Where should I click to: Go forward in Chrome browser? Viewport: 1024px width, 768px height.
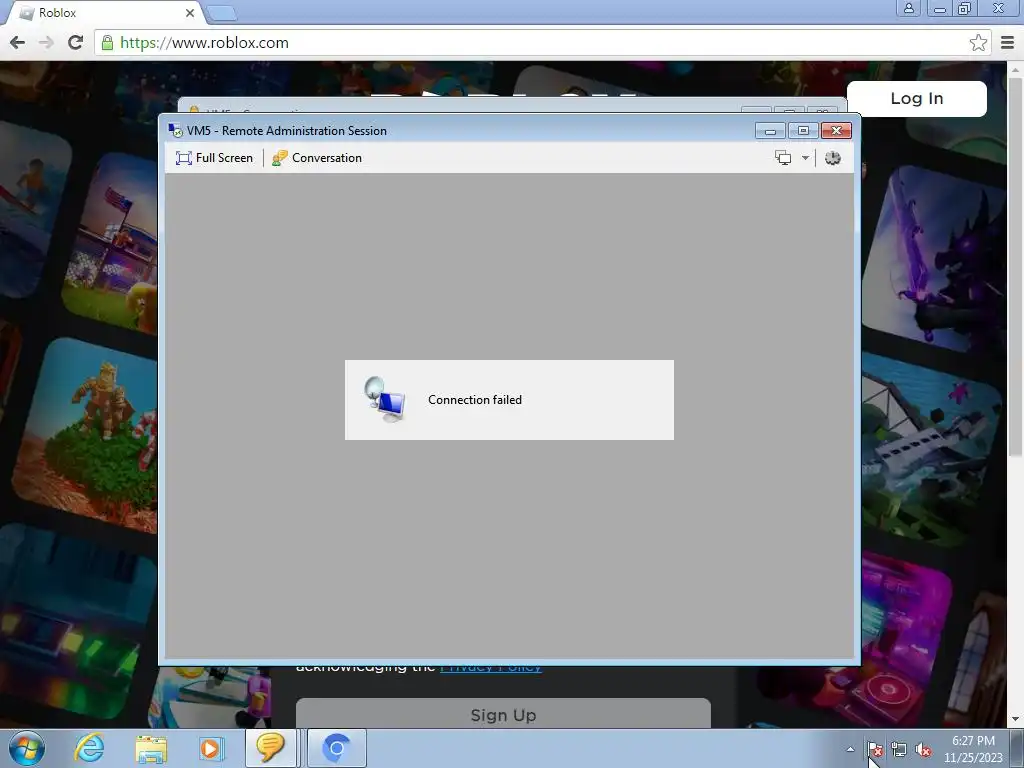[46, 42]
